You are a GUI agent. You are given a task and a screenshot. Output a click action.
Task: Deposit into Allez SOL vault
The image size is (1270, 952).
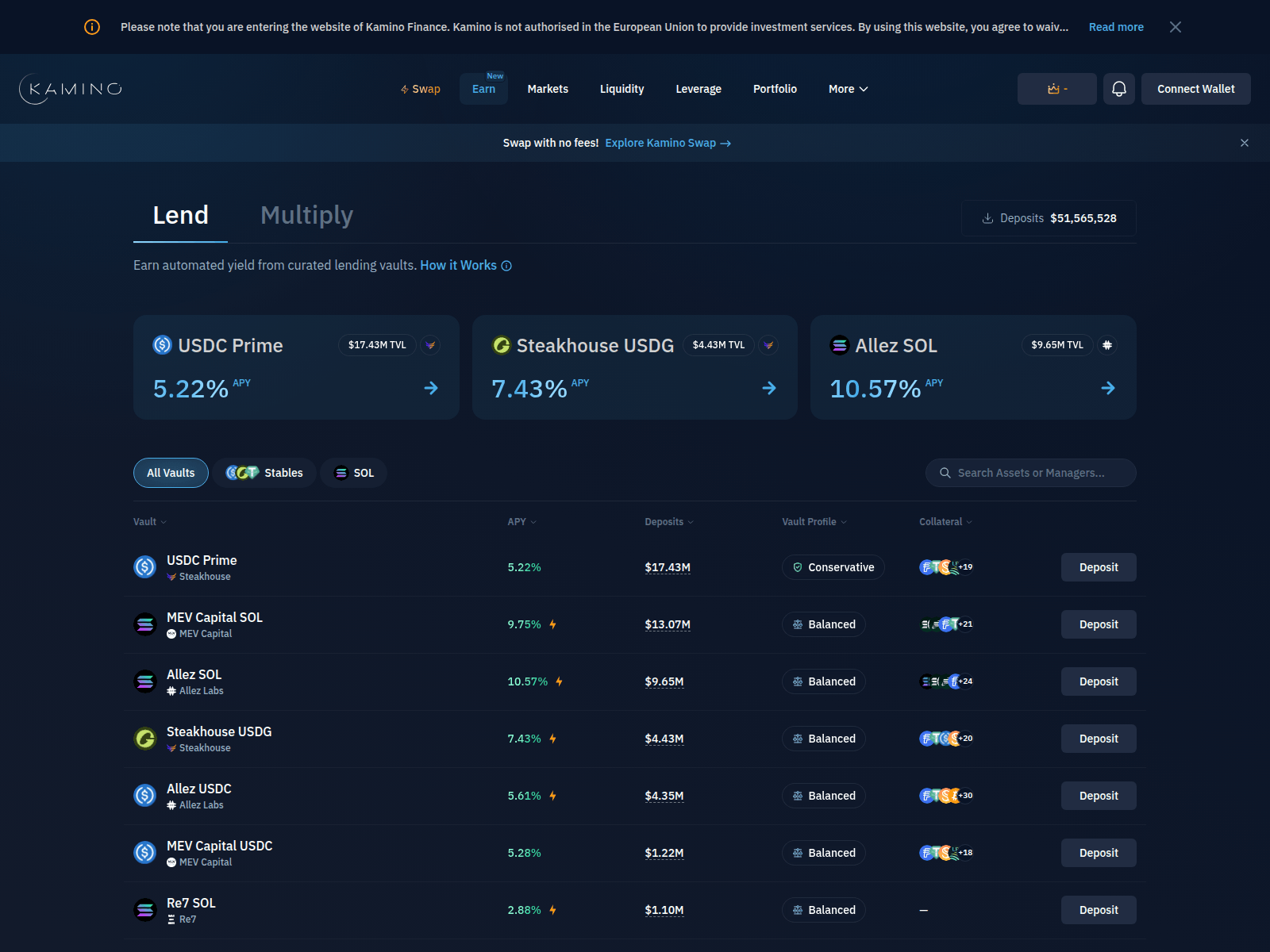1099,681
